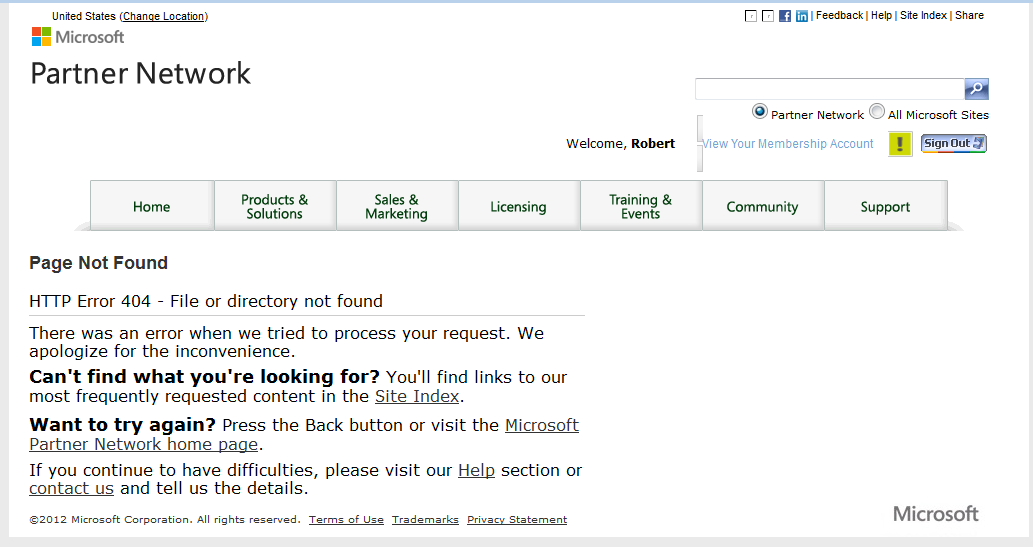Click the ©2012 Microsoft Corporation copyright text
Viewport: 1033px width, 547px height.
tap(165, 519)
